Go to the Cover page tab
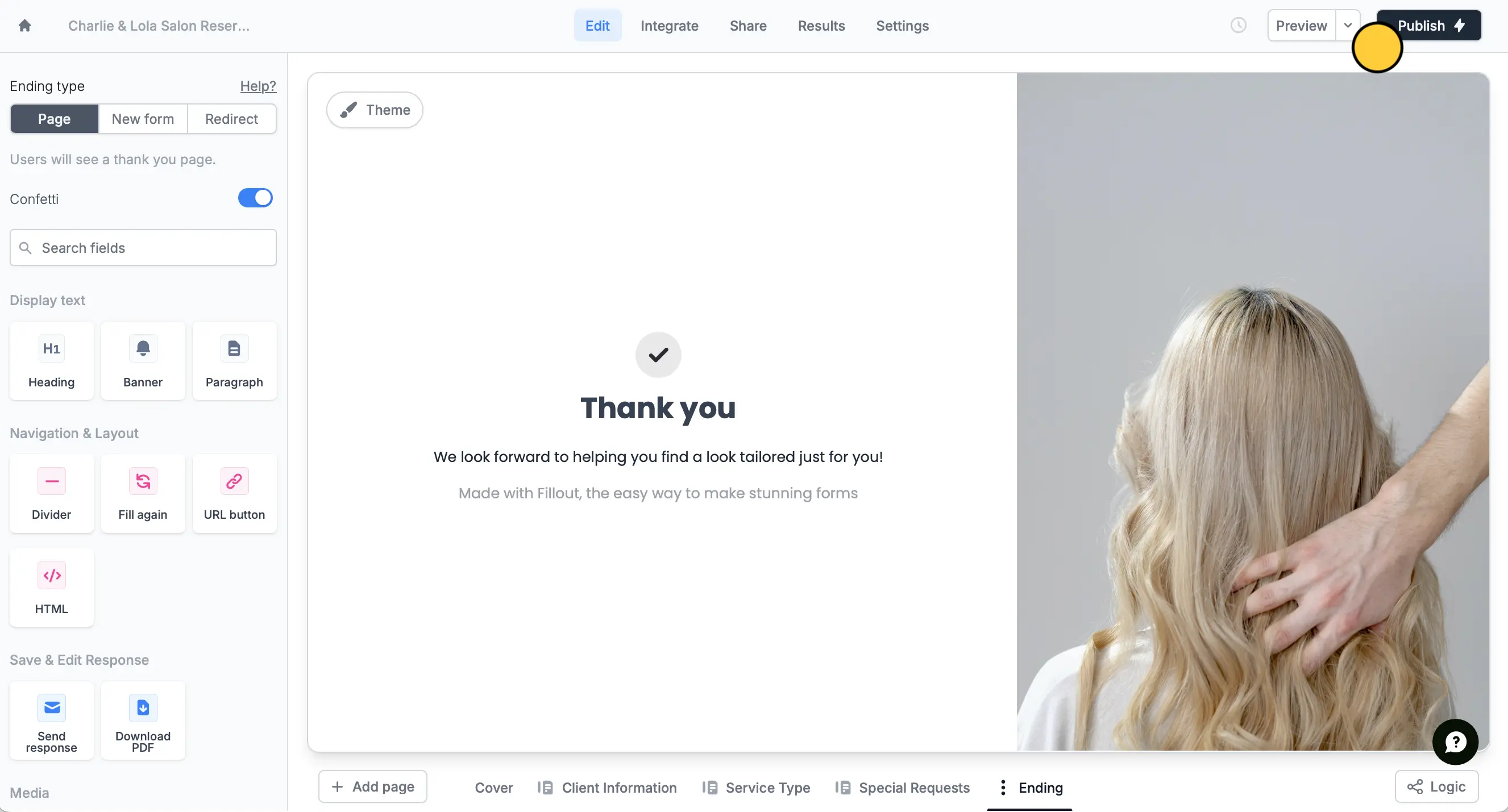This screenshot has width=1508, height=812. pyautogui.click(x=493, y=788)
